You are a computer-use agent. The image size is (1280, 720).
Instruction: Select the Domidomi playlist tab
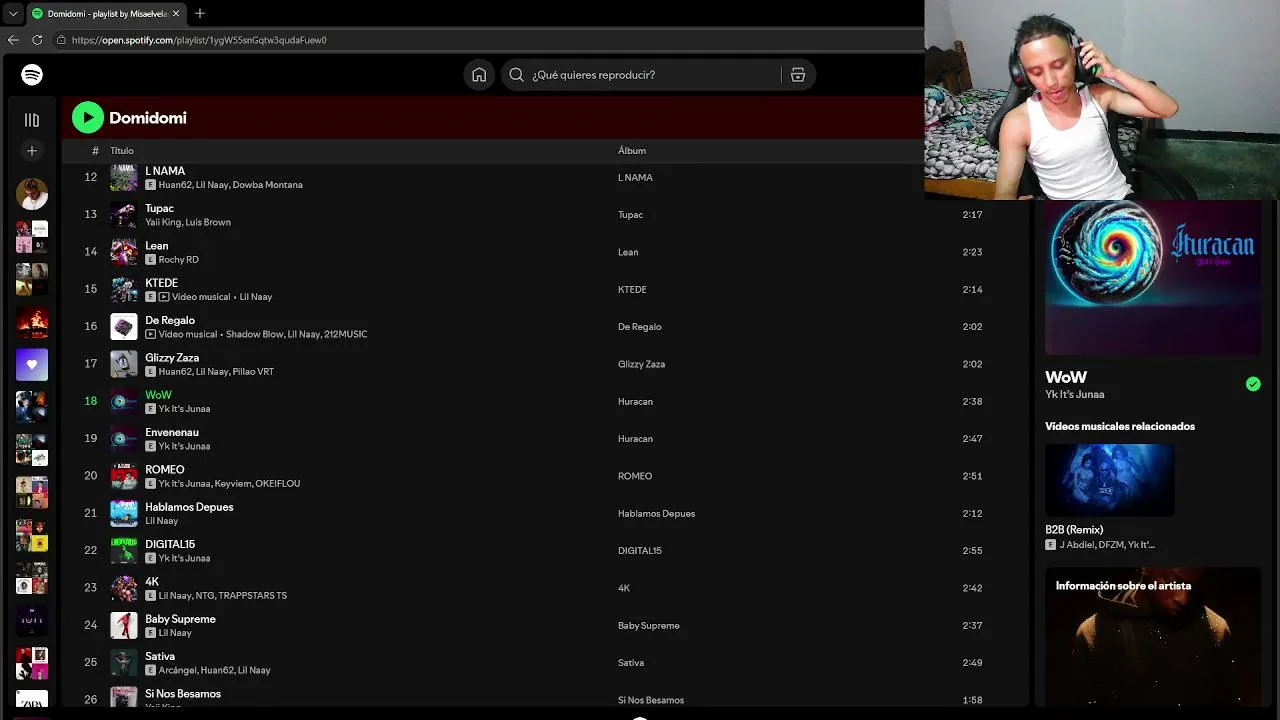pyautogui.click(x=106, y=14)
